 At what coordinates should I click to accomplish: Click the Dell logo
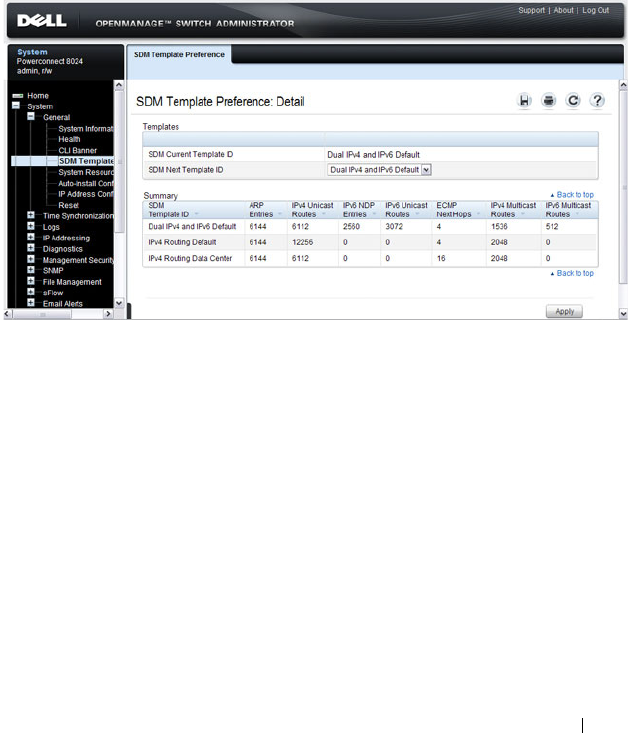click(x=42, y=21)
